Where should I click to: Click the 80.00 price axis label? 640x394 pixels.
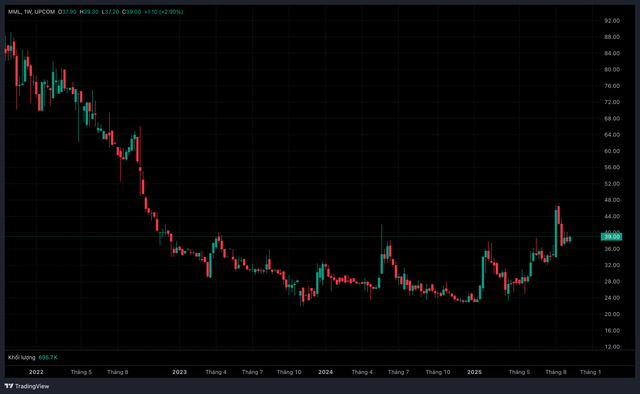tap(612, 69)
